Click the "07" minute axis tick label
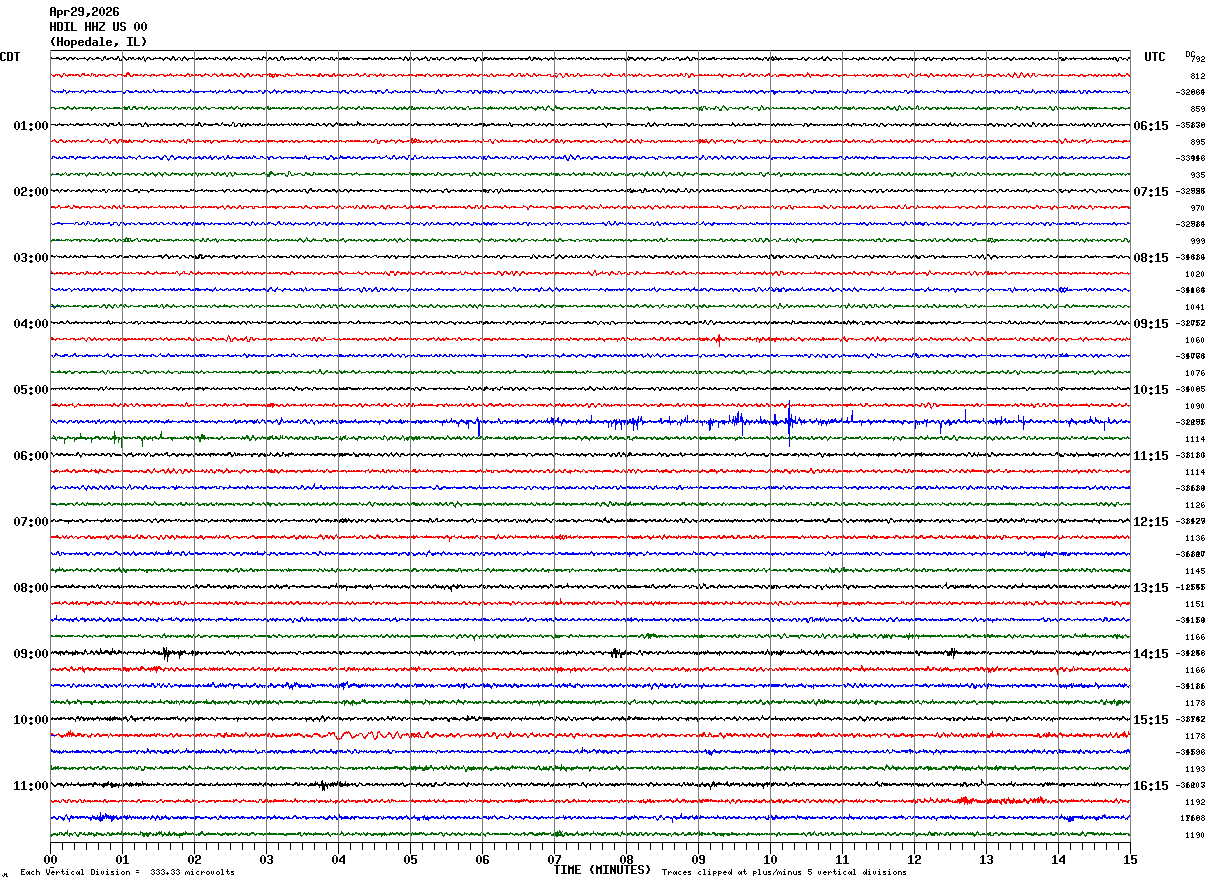The image size is (1210, 886). click(x=554, y=859)
